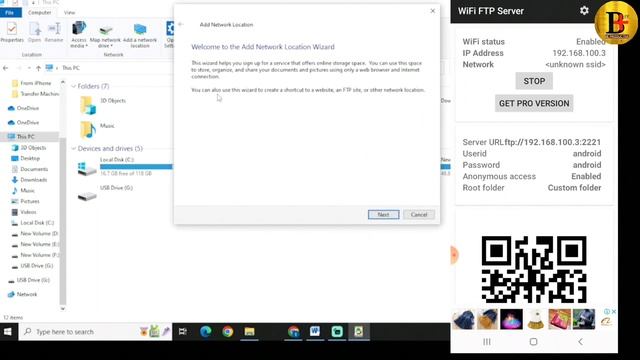
Task: Tap the Android recent apps button
Action: pyautogui.click(x=487, y=342)
